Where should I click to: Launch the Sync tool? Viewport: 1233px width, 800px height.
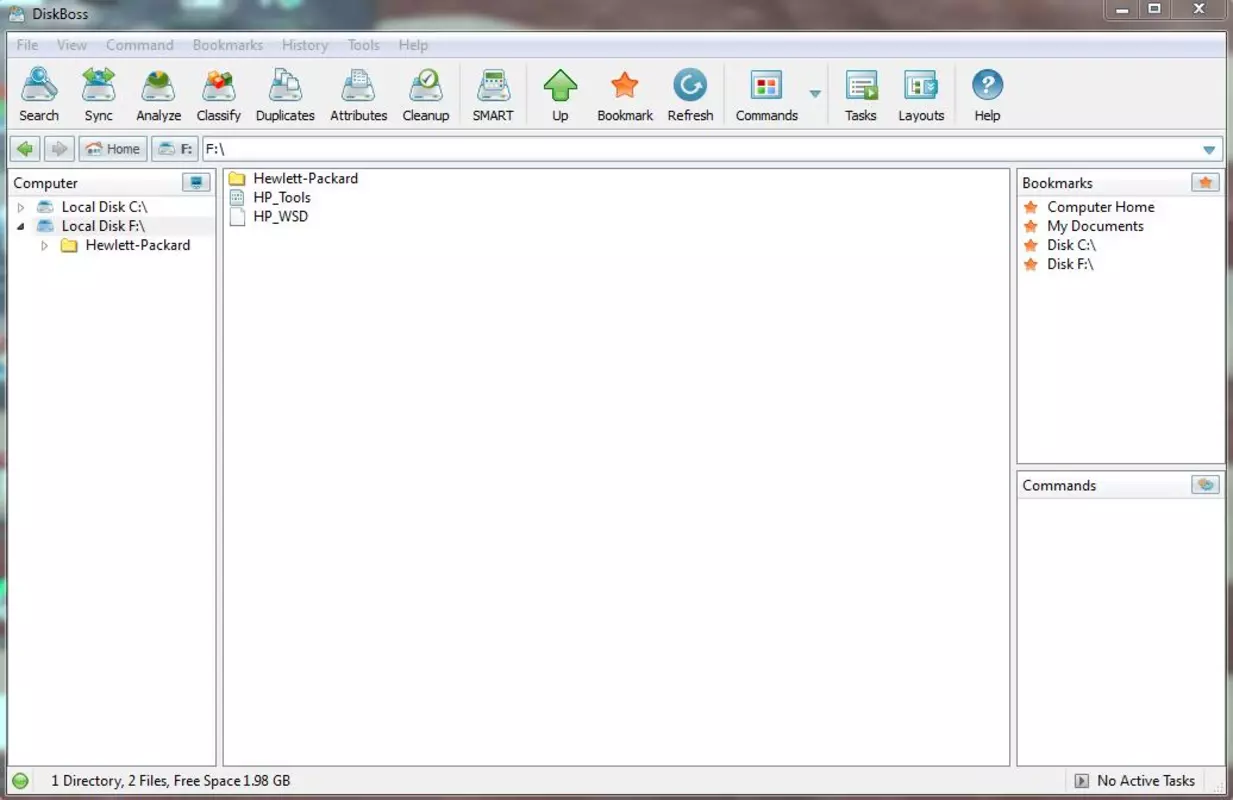98,95
